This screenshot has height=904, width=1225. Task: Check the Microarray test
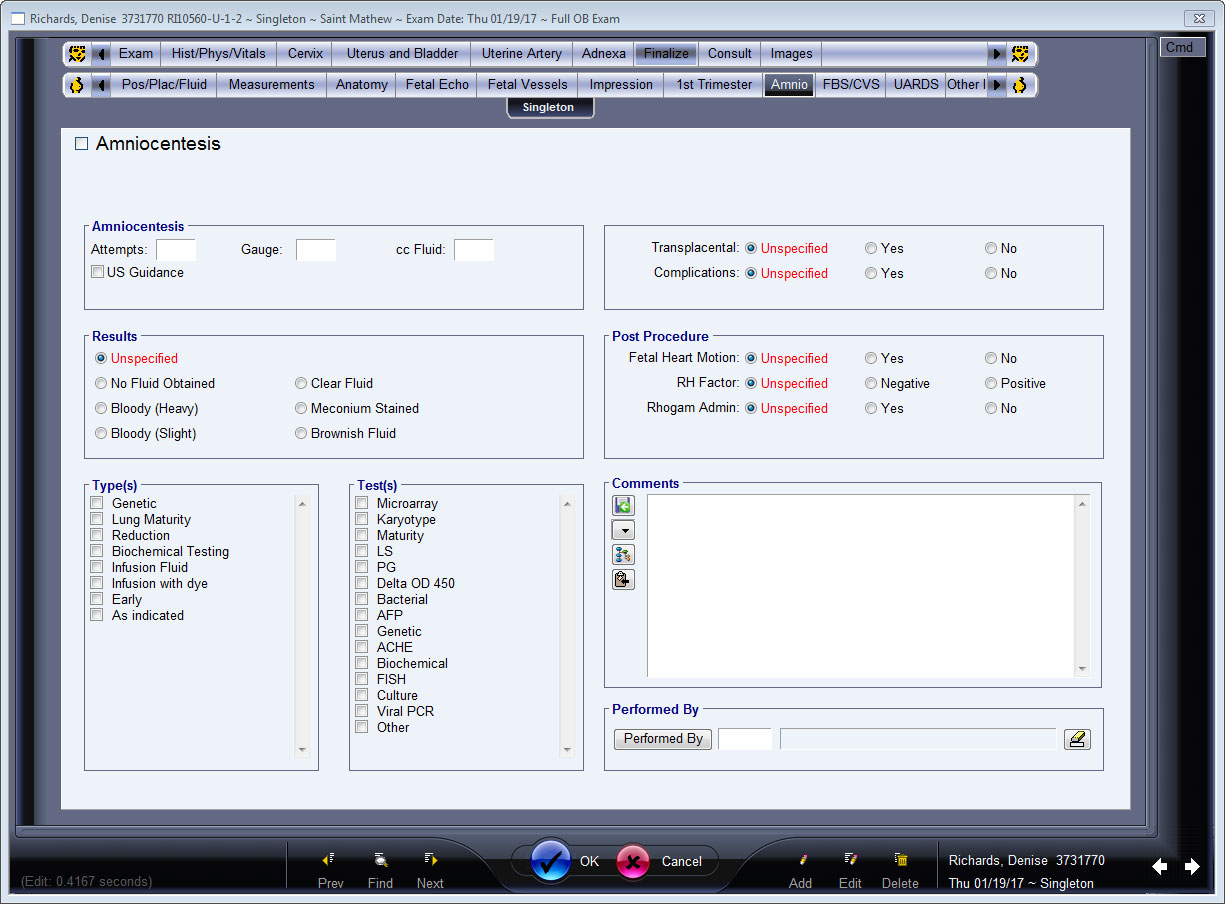[x=362, y=503]
